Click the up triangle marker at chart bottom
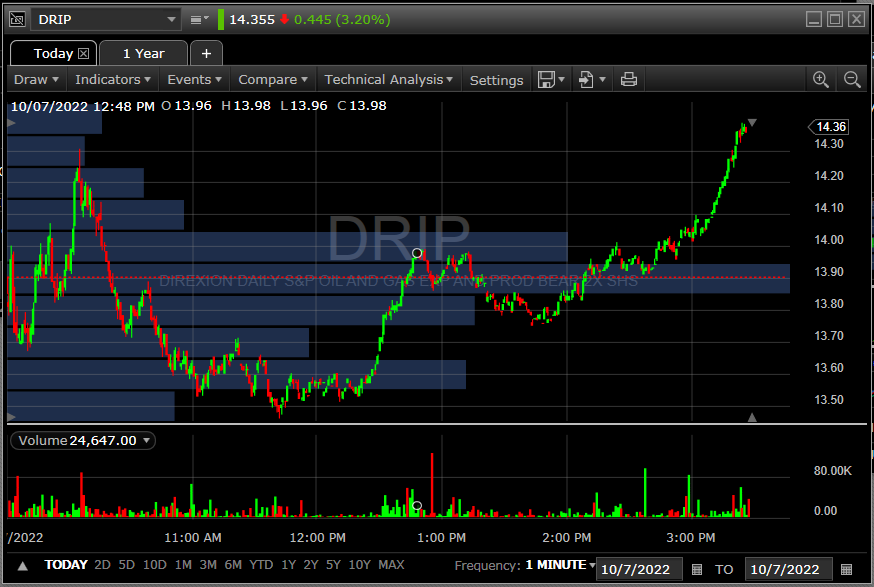The width and height of the screenshot is (874, 587). coord(752,417)
